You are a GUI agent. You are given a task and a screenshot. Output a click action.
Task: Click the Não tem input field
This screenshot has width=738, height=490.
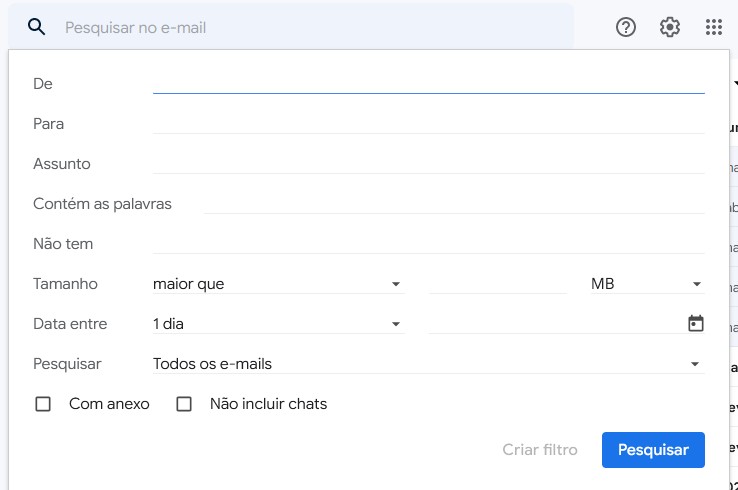(x=428, y=244)
